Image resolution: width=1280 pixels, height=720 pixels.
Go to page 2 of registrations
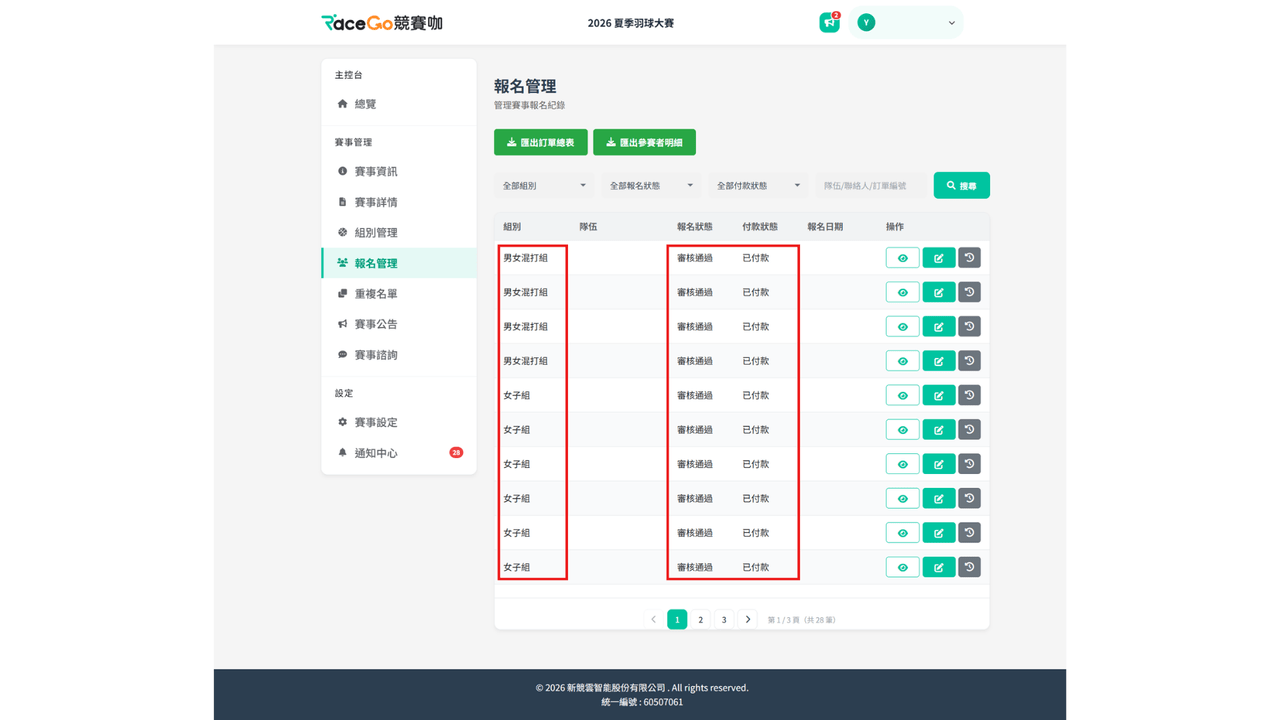[701, 619]
